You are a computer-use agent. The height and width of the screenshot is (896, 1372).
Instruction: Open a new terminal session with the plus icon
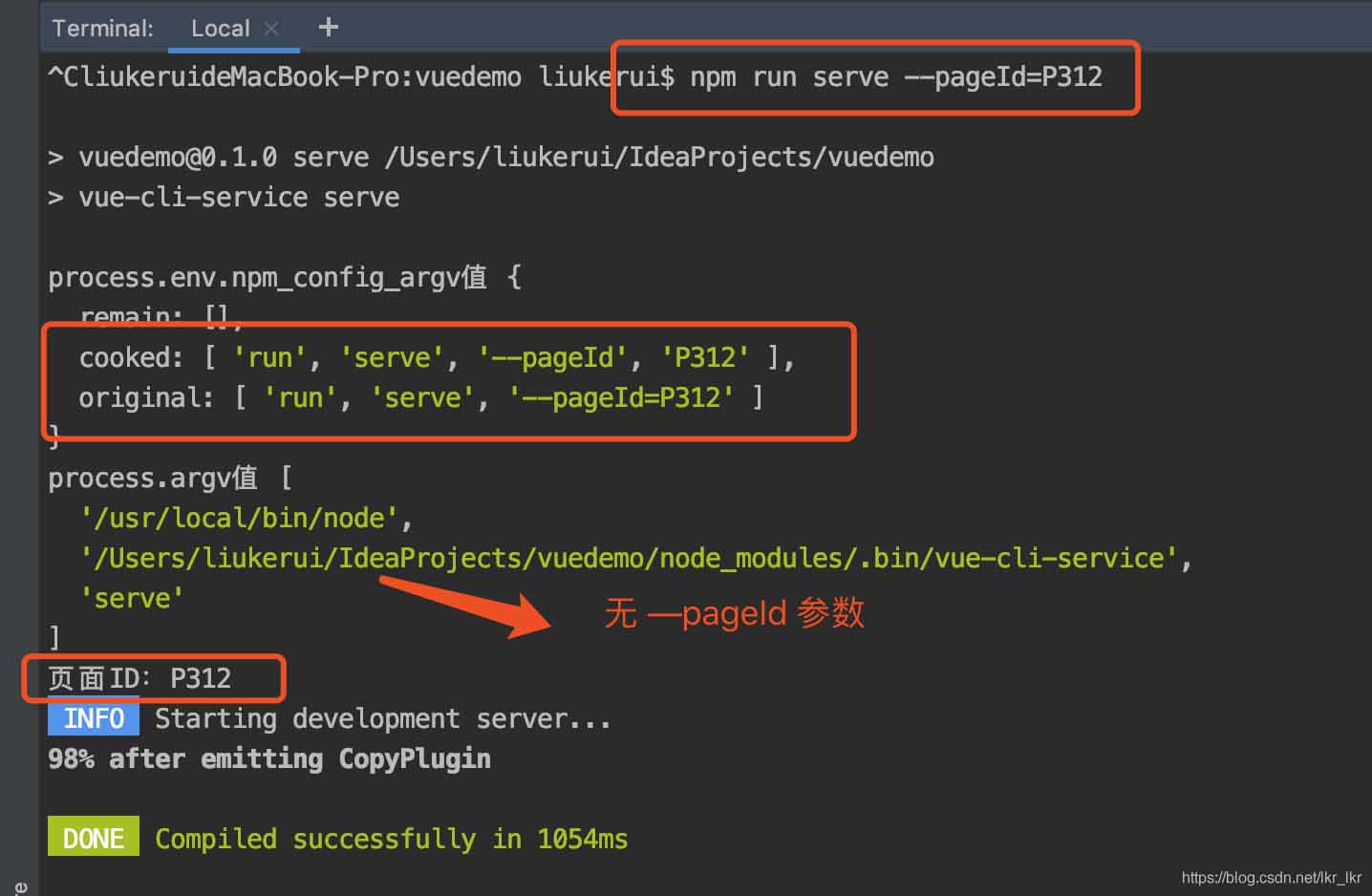coord(328,27)
